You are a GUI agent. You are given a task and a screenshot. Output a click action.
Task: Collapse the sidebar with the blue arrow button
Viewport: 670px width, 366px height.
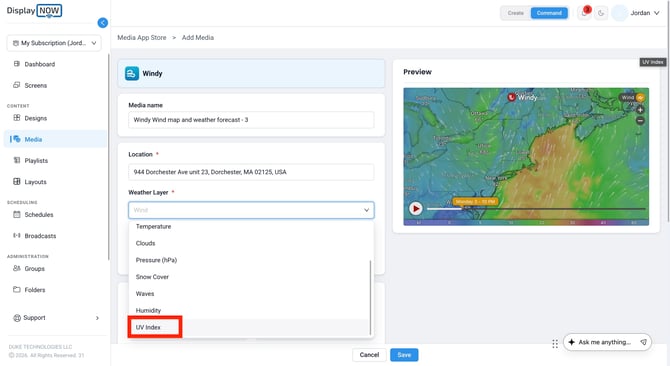[103, 23]
